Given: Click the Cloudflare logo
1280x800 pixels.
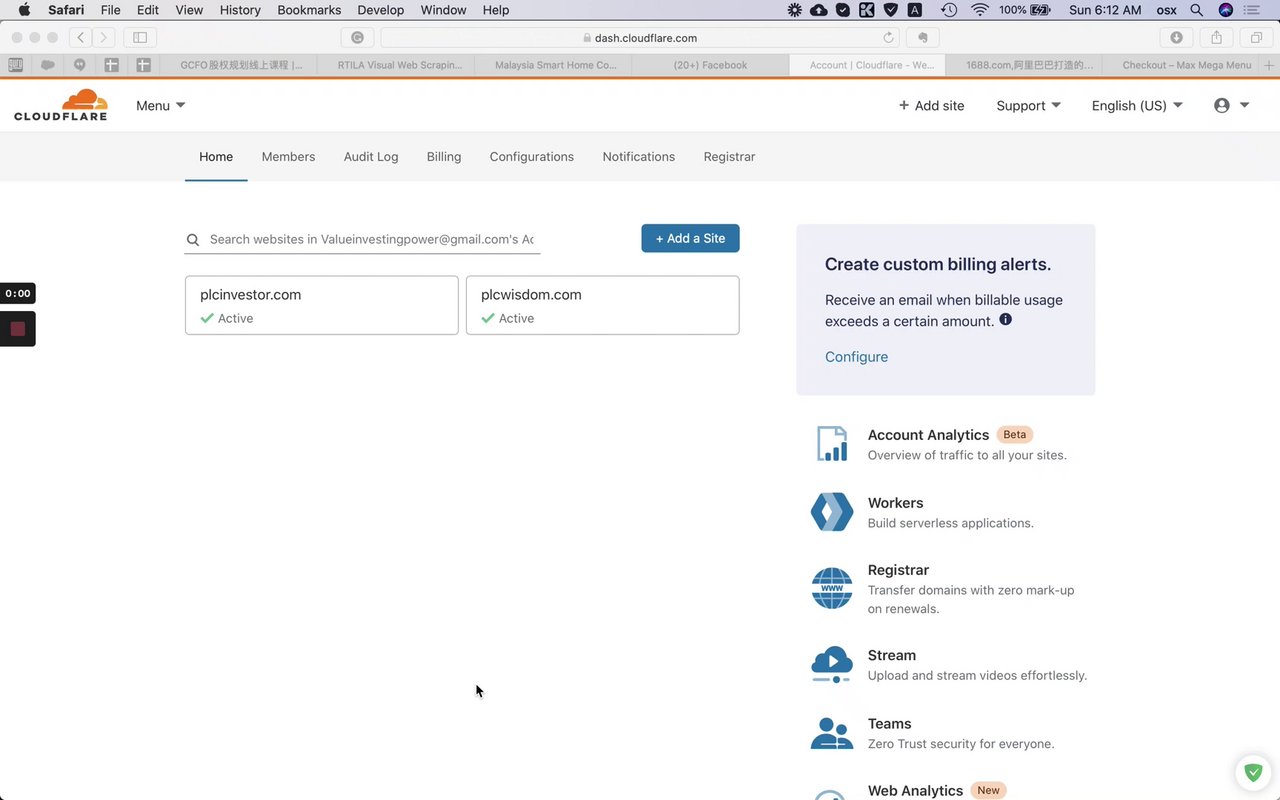Looking at the screenshot, I should click(60, 105).
